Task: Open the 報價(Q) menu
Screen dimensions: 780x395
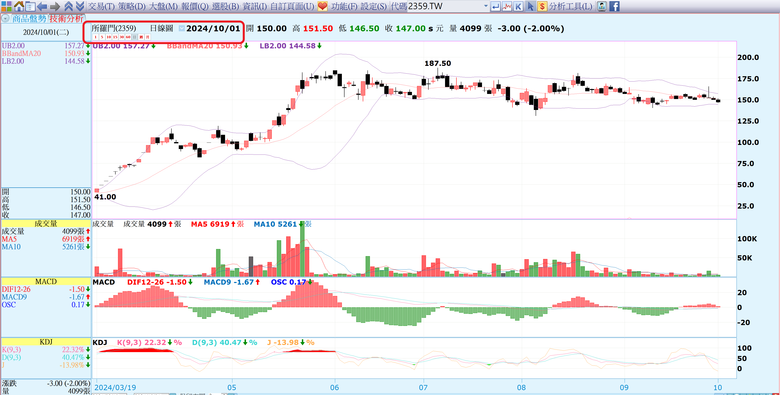Action: pyautogui.click(x=195, y=6)
